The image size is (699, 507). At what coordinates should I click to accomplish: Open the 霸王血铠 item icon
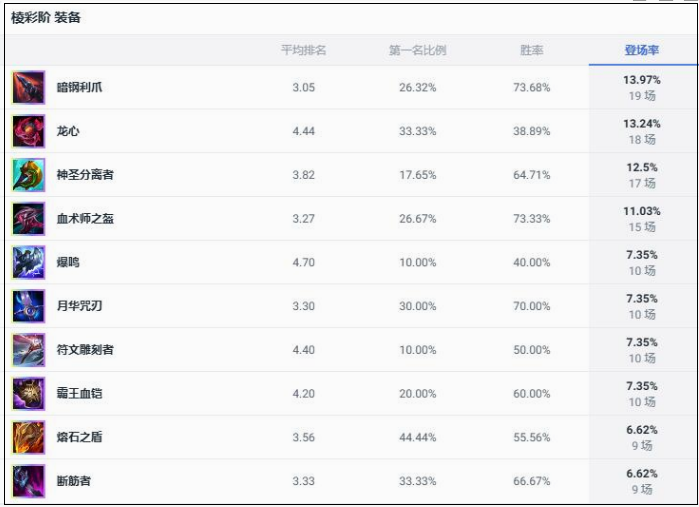point(29,393)
